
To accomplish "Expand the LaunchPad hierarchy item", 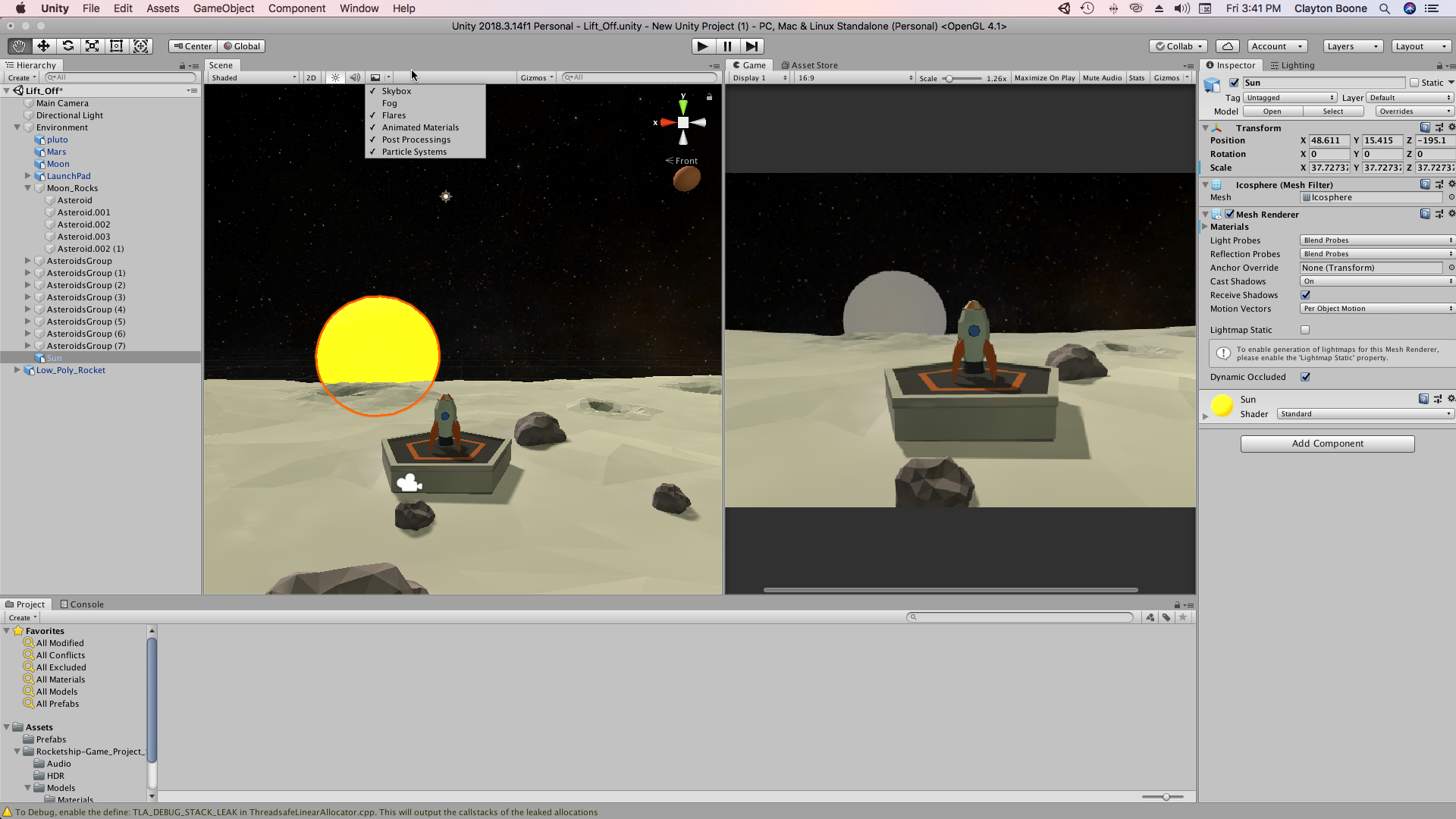I will tap(28, 176).
